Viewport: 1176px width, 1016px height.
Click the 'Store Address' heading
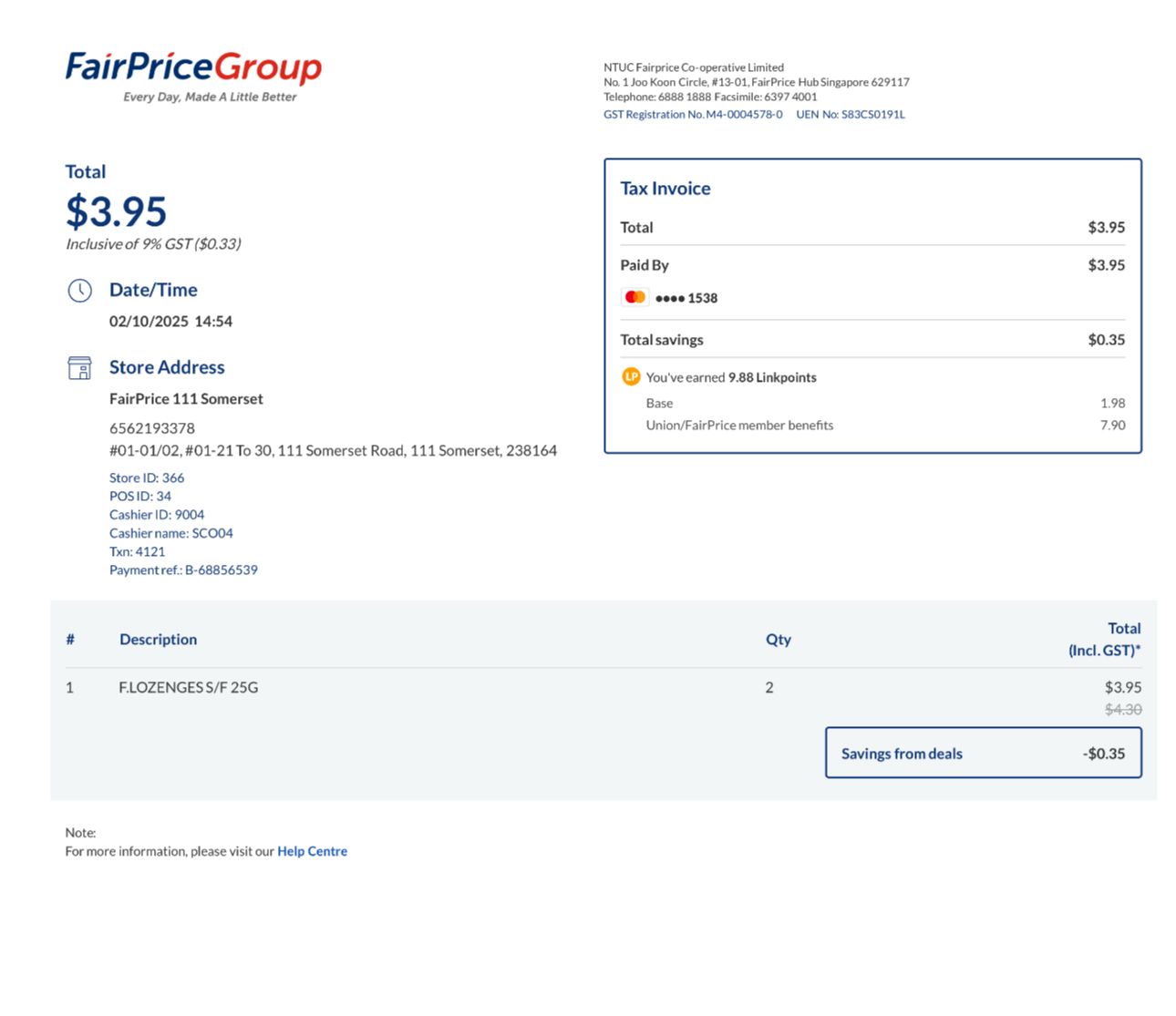pos(167,367)
